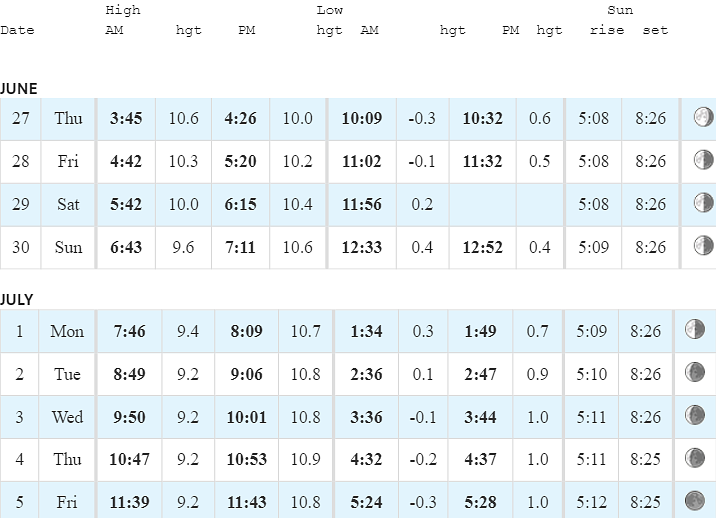Click the moon phase icon for June 28
Viewport: 716px width, 518px height.
pyautogui.click(x=703, y=160)
